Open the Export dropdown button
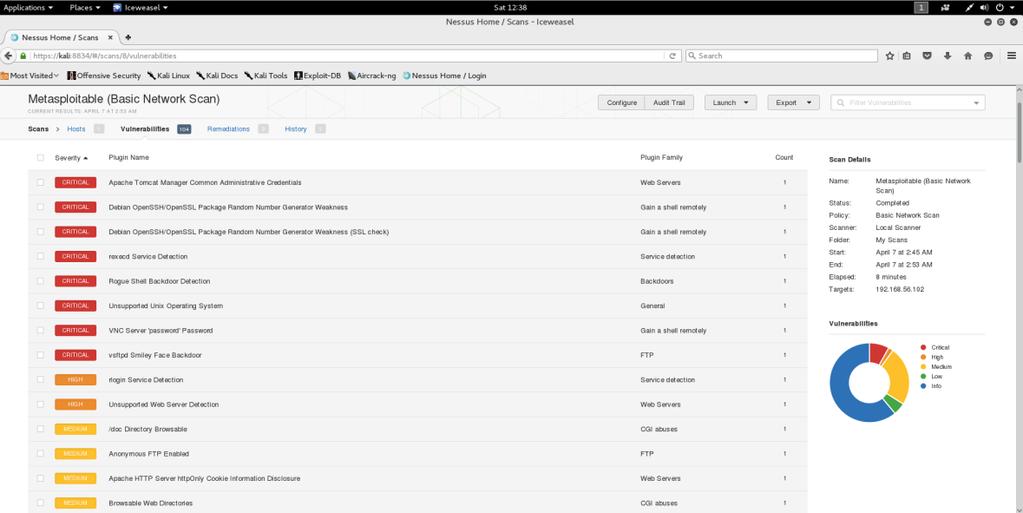Screen dimensions: 1023x513 [793, 102]
